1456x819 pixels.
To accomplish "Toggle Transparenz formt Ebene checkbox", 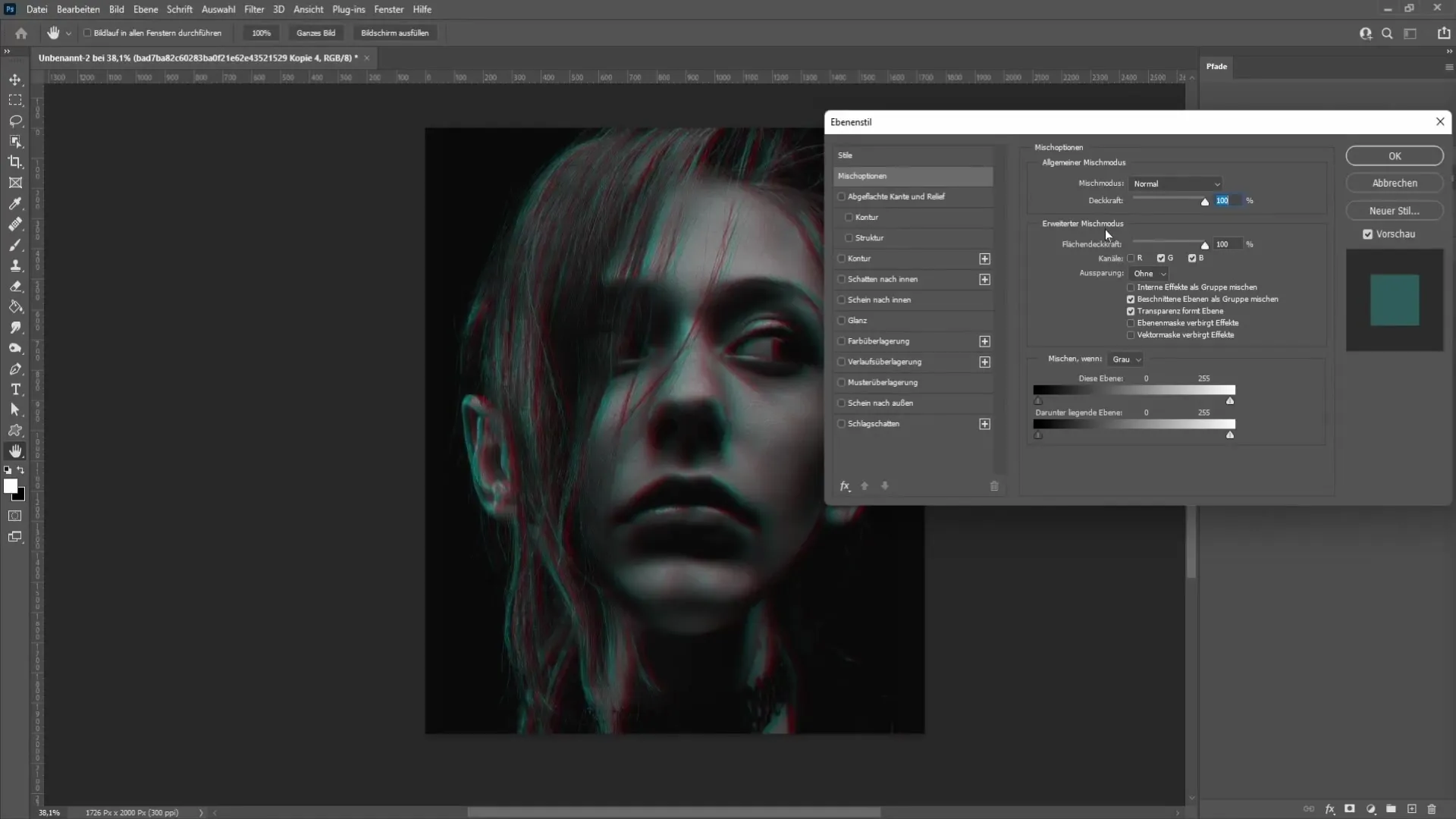I will point(1131,310).
